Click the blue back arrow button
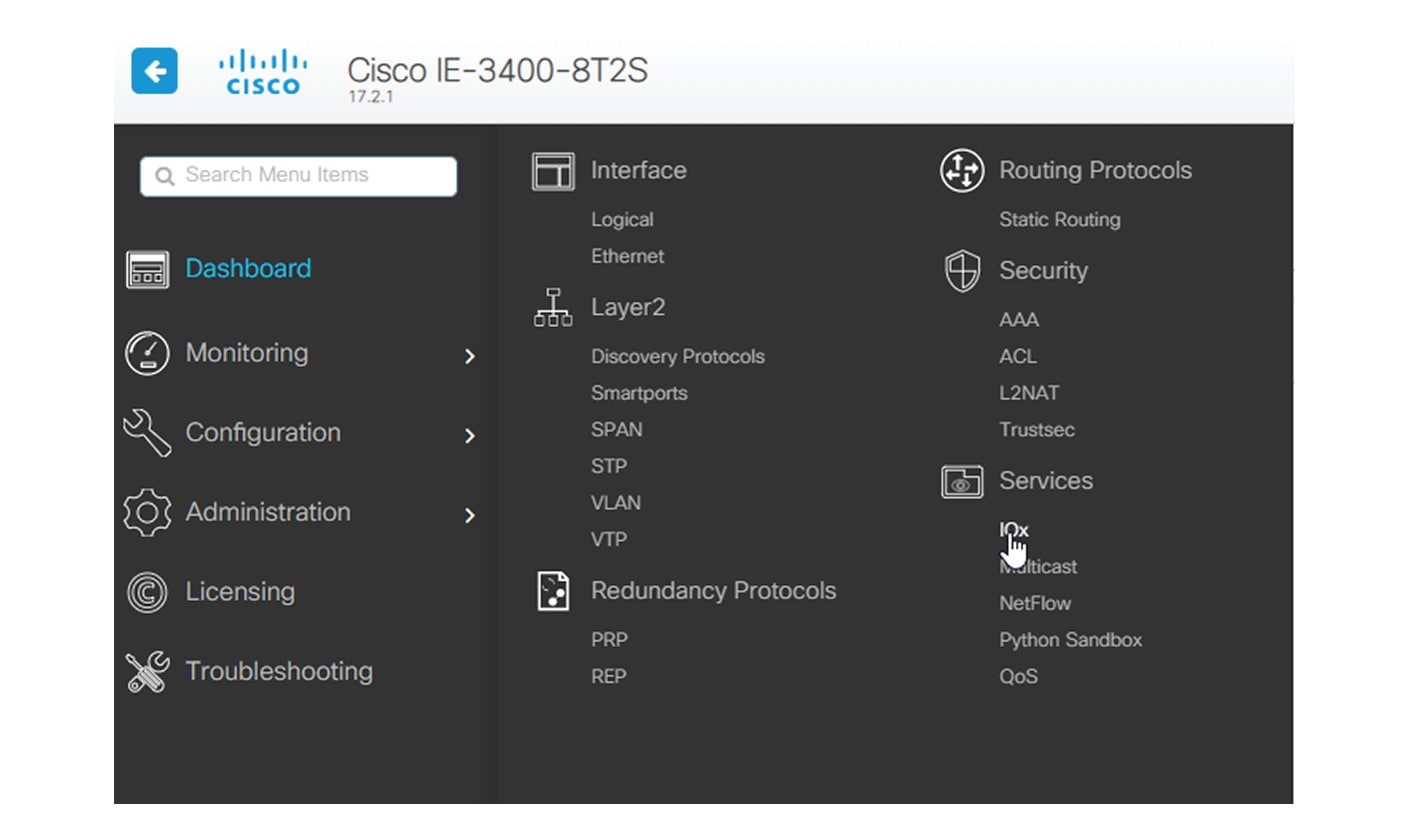 coord(154,71)
